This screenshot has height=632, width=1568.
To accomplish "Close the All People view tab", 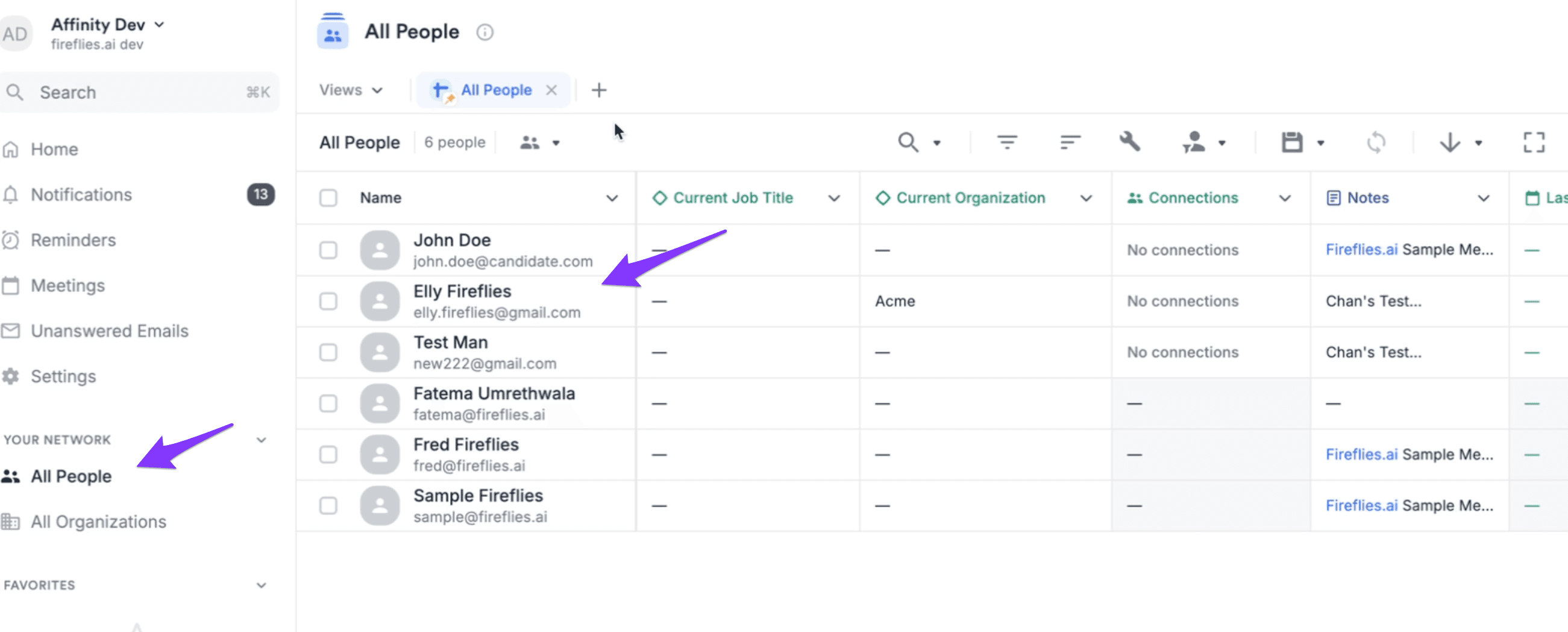I will pos(551,90).
